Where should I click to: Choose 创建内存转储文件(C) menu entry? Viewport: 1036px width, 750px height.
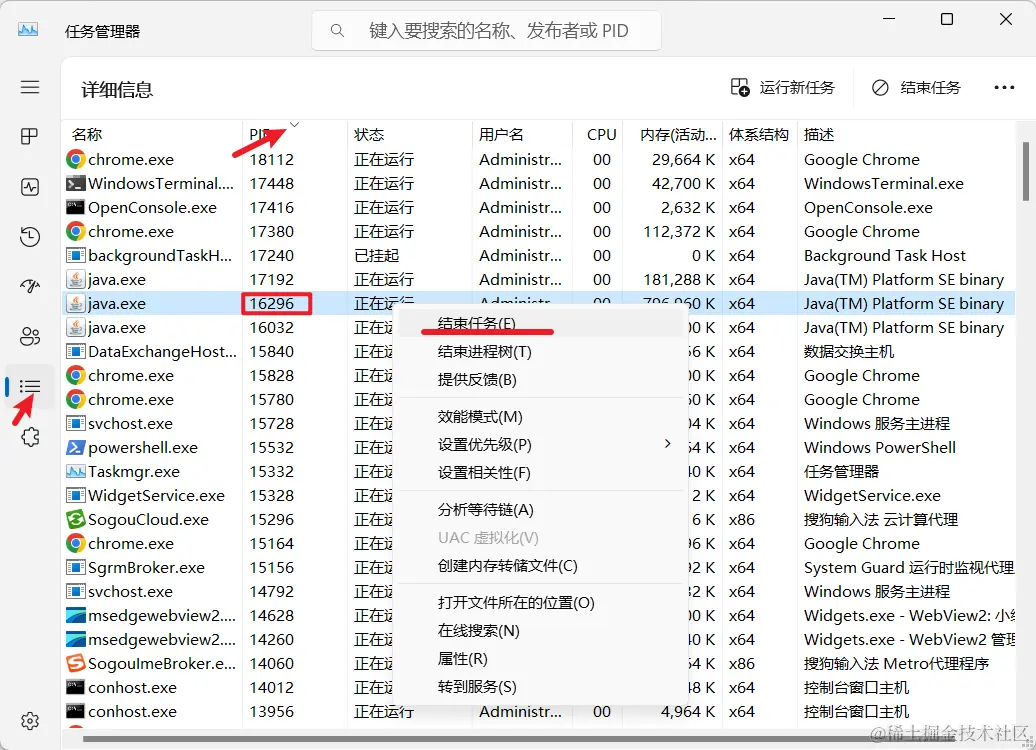pyautogui.click(x=538, y=566)
